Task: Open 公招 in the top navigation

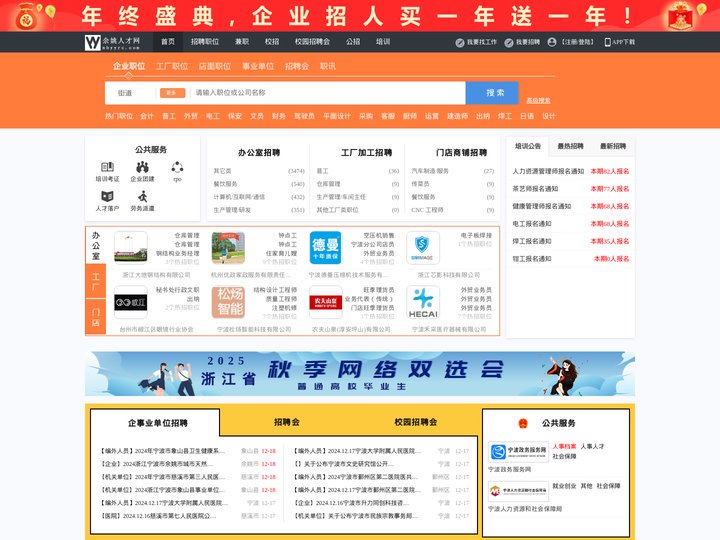Action: point(353,42)
